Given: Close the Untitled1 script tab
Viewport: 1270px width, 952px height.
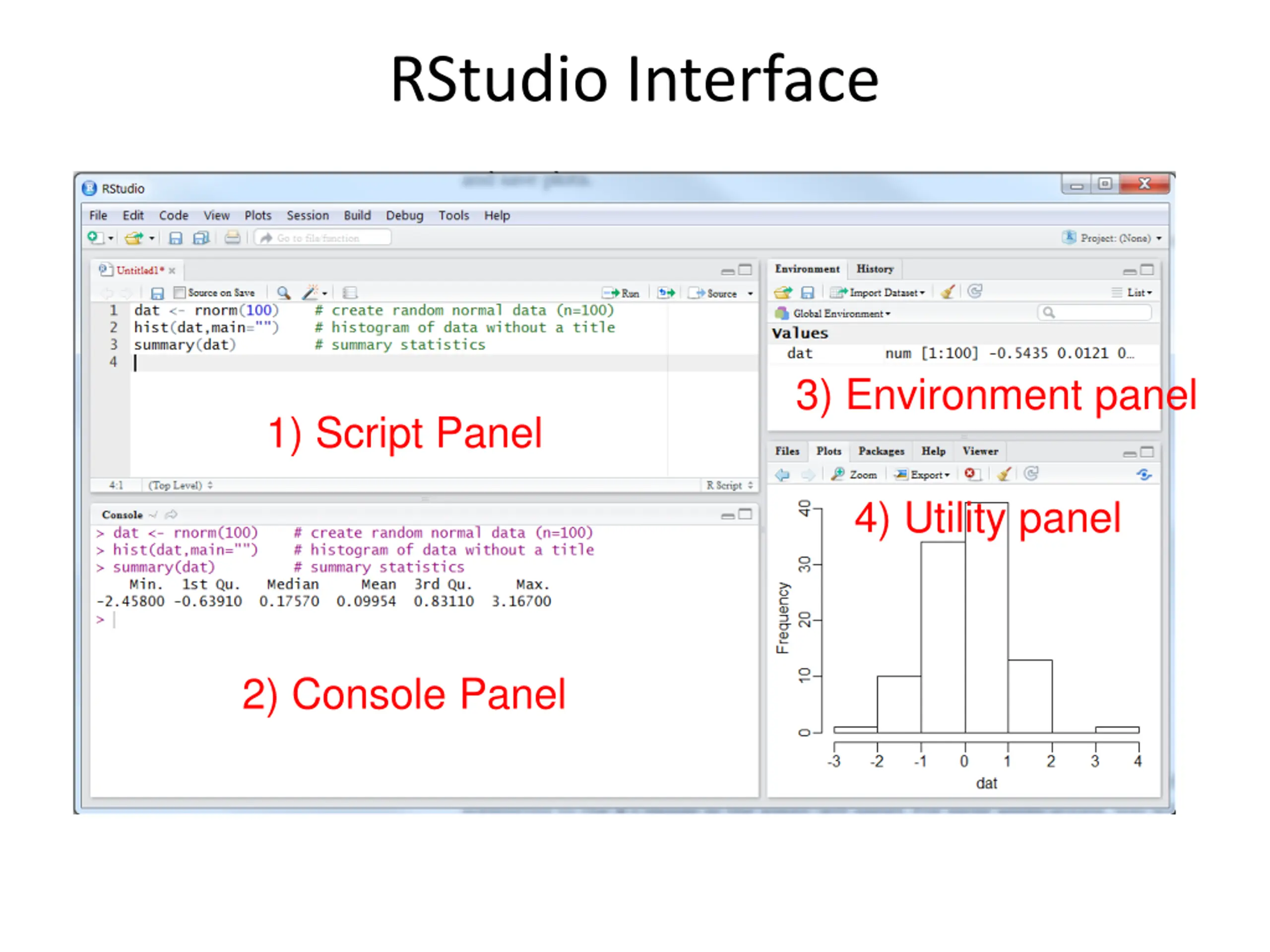Looking at the screenshot, I should tap(172, 270).
